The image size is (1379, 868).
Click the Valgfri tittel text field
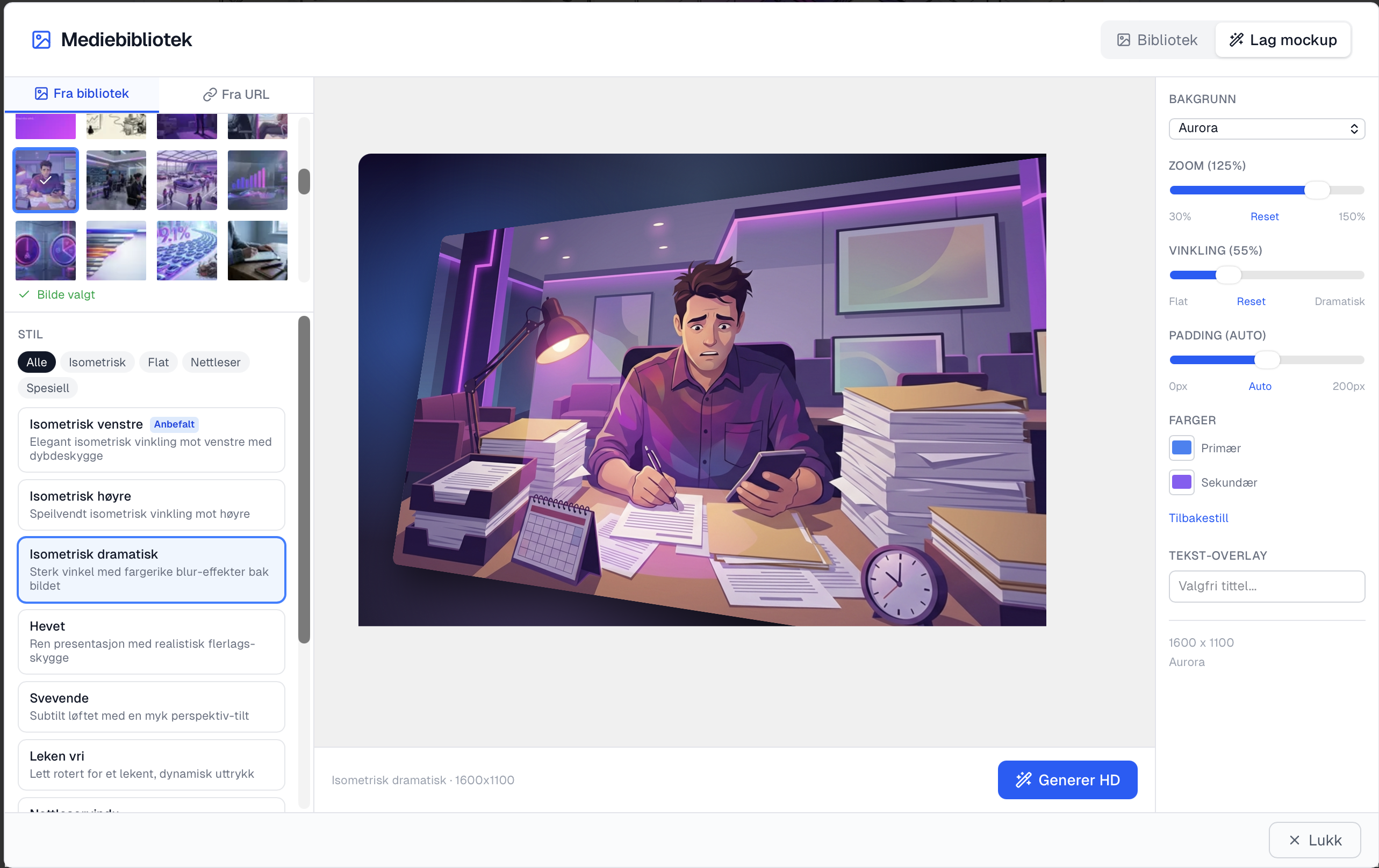[x=1267, y=585]
